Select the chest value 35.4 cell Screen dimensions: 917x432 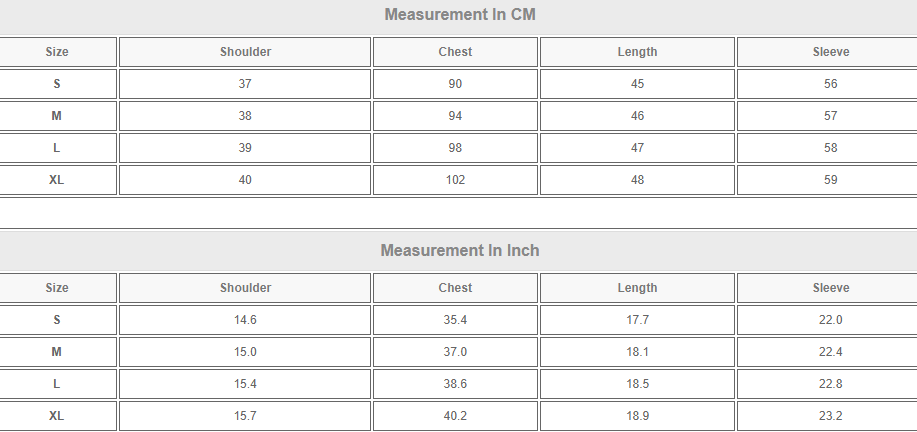(x=455, y=320)
